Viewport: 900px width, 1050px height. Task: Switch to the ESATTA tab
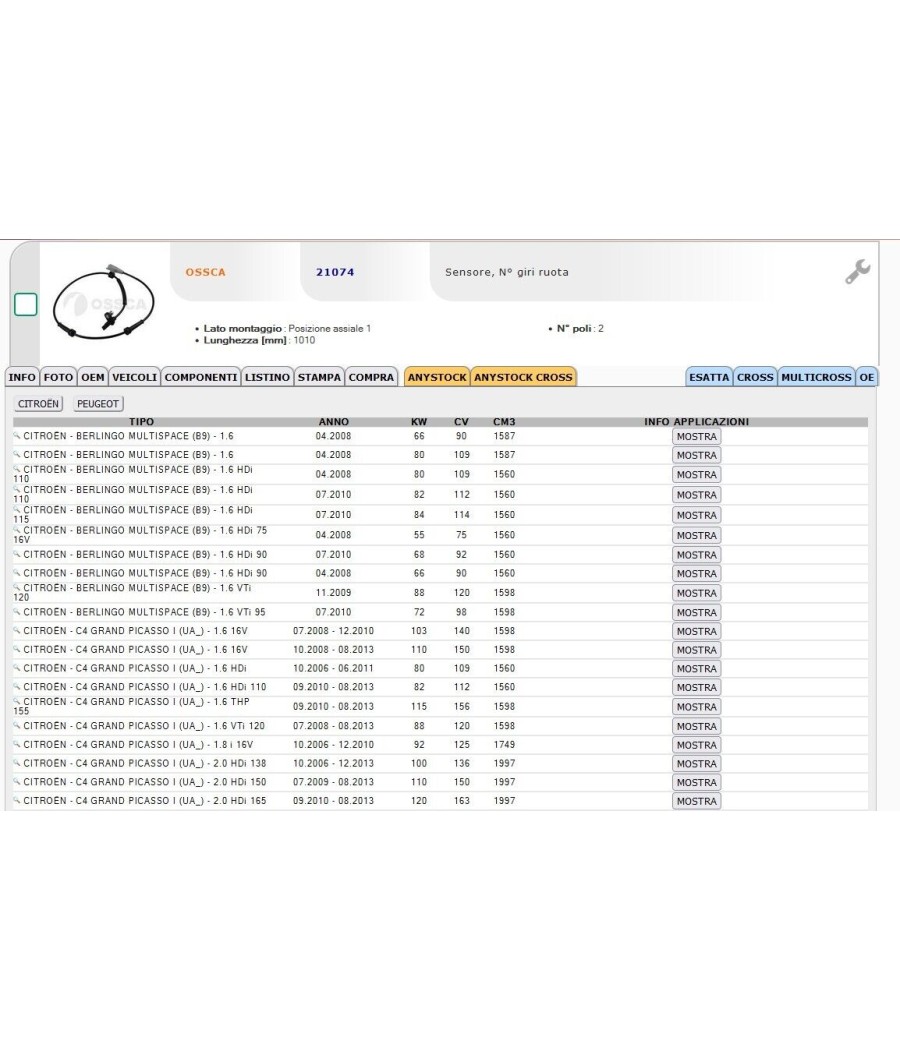pos(709,377)
